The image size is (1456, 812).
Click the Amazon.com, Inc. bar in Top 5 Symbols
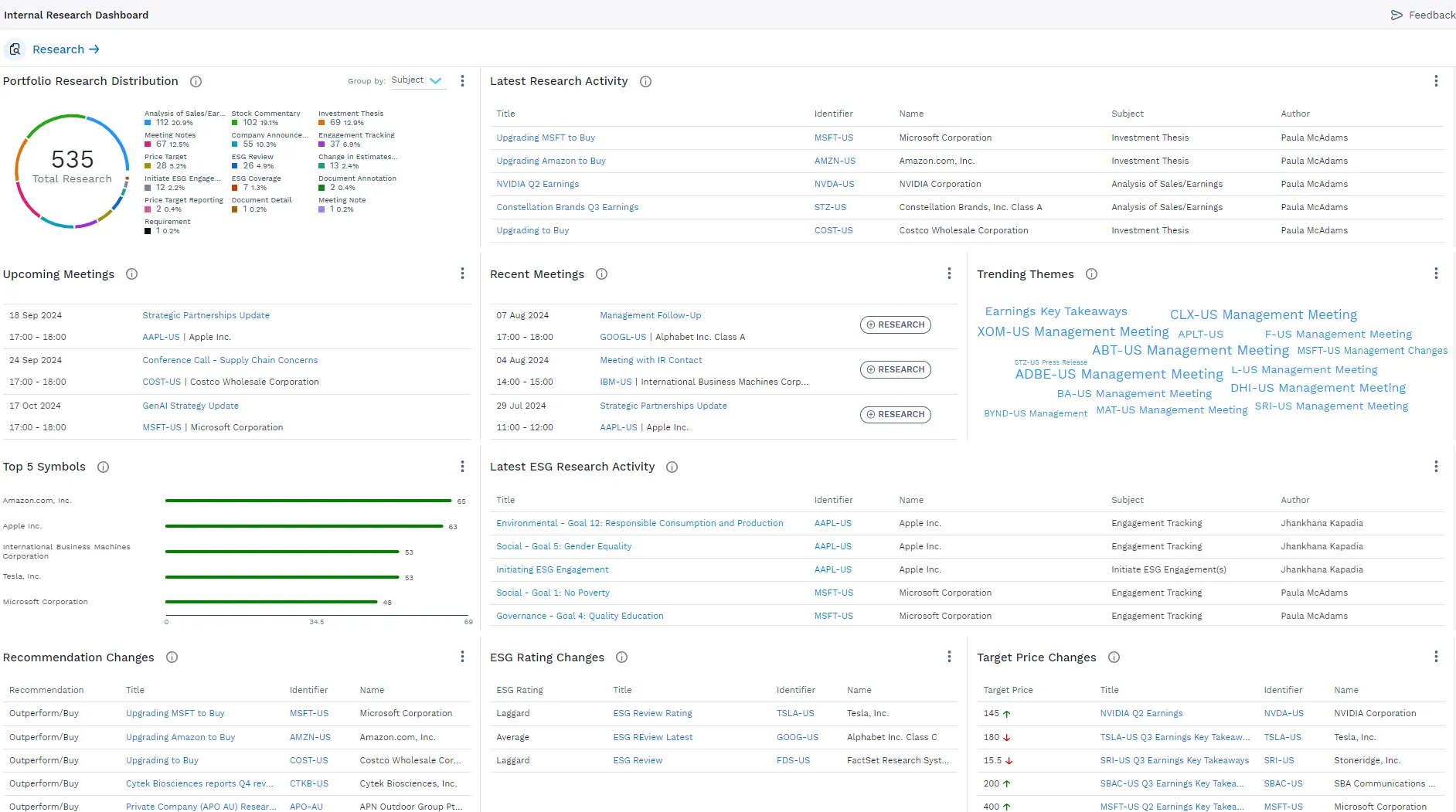click(308, 501)
